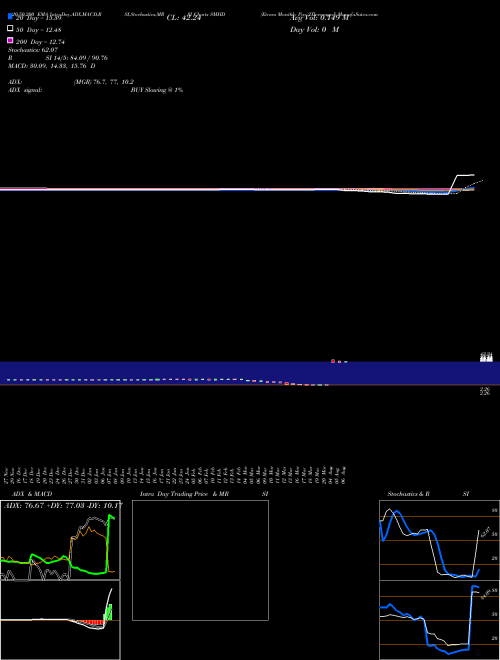
Task: Select the '50 Day = 12.48' label
Action: point(39,30)
